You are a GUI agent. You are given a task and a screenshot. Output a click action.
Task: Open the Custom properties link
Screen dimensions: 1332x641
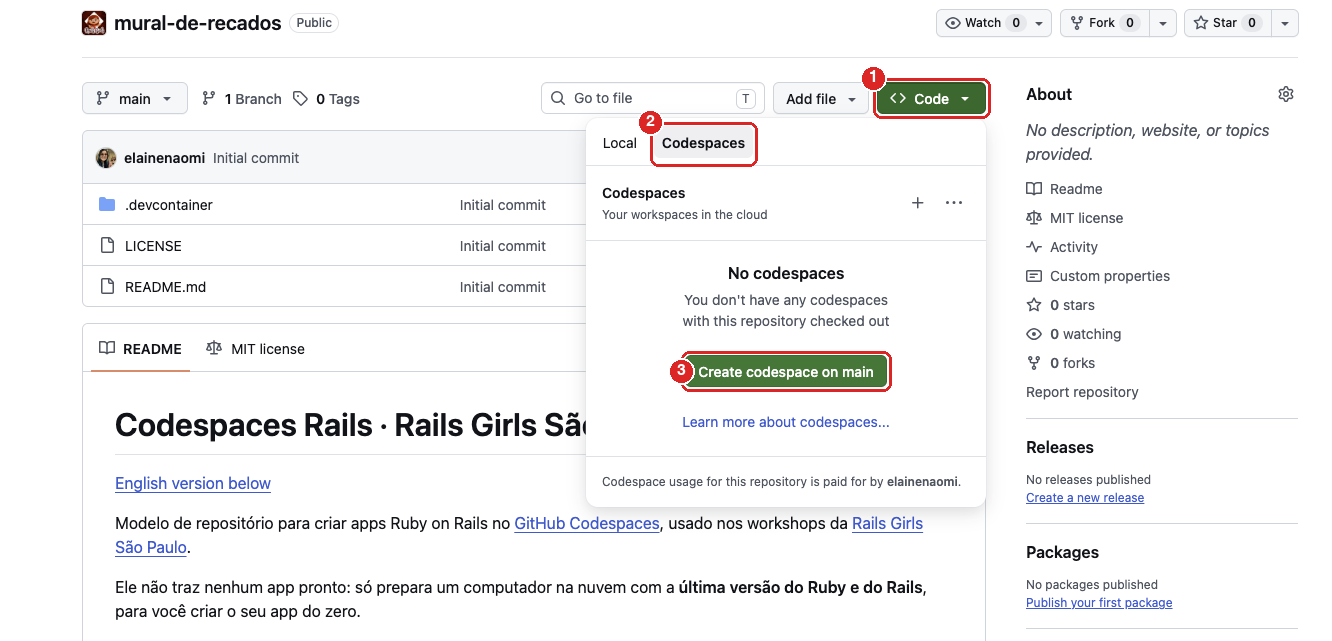[x=1110, y=276]
